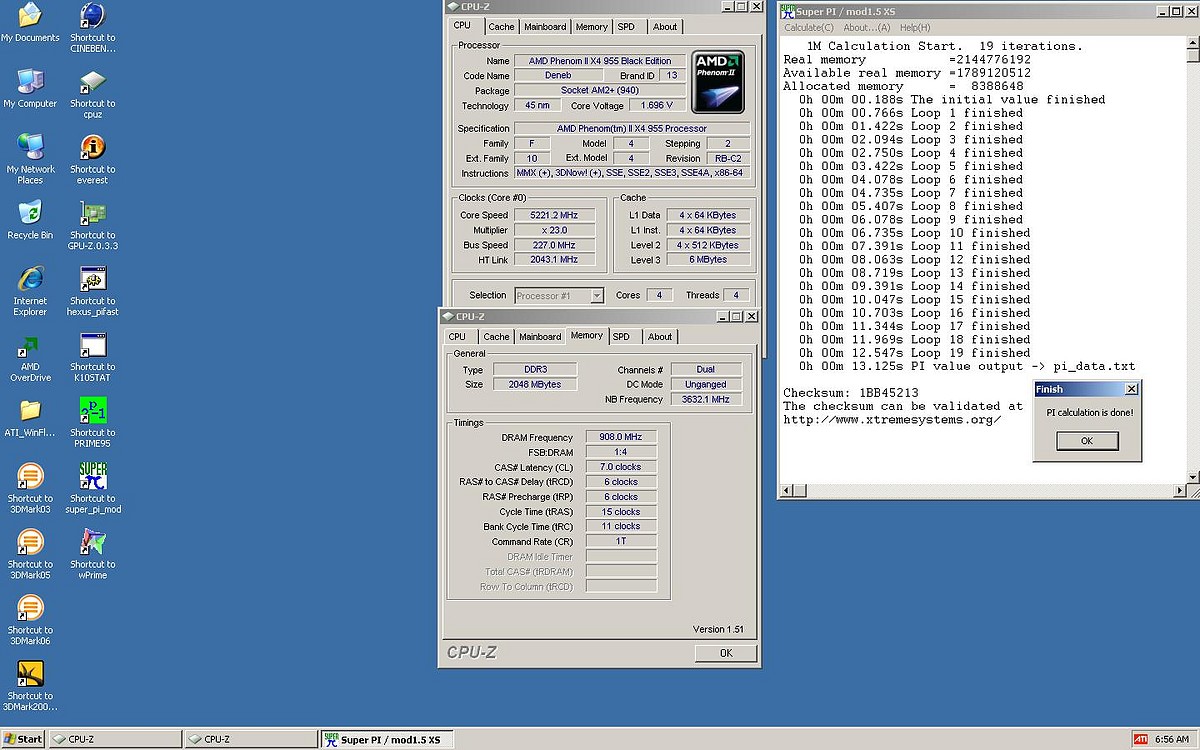Open the PRIME95 shortcut icon
This screenshot has height=750, width=1200.
tap(92, 412)
